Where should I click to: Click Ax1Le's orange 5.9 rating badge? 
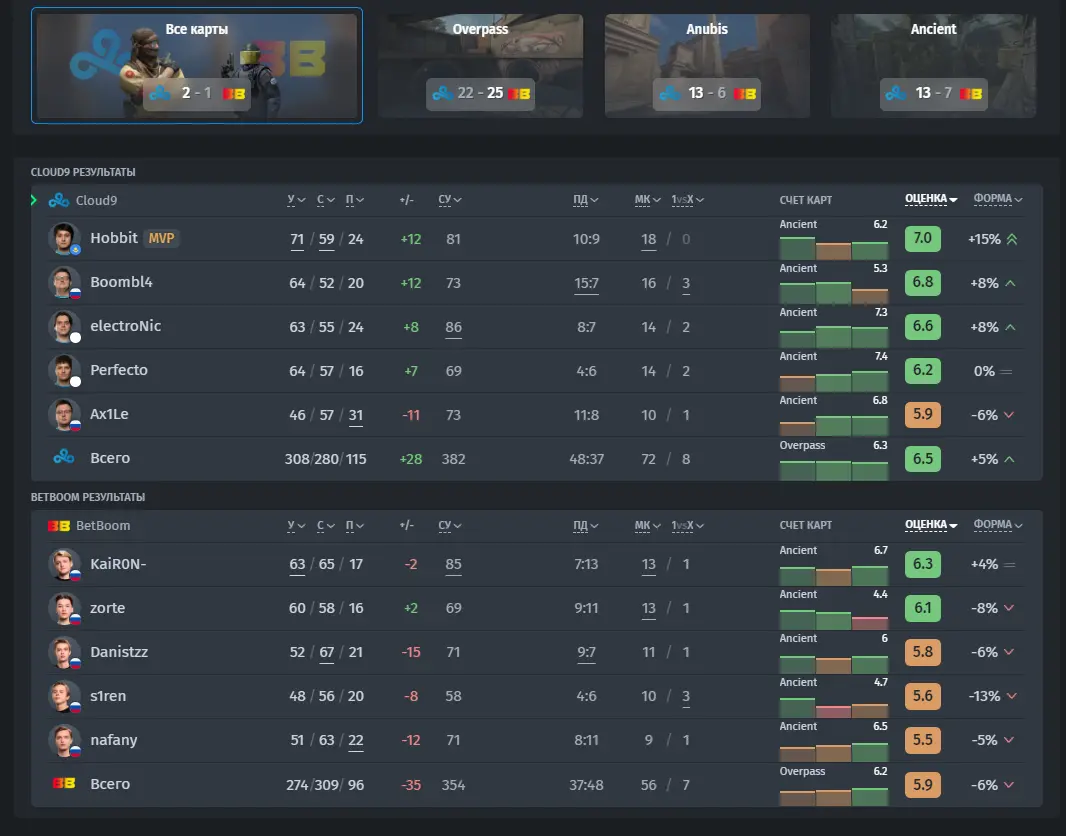tap(923, 415)
